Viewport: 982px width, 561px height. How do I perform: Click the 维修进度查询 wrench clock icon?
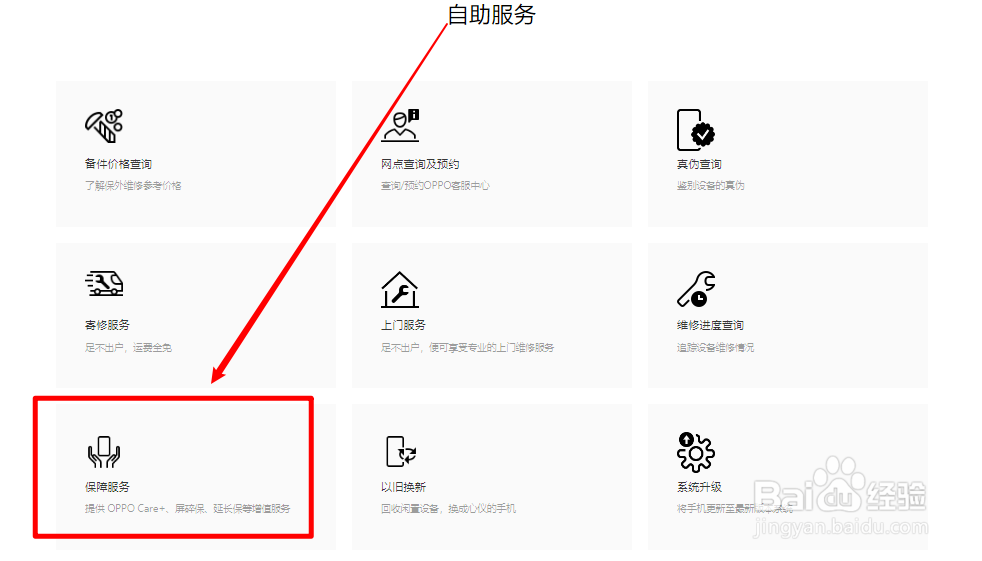[x=696, y=289]
